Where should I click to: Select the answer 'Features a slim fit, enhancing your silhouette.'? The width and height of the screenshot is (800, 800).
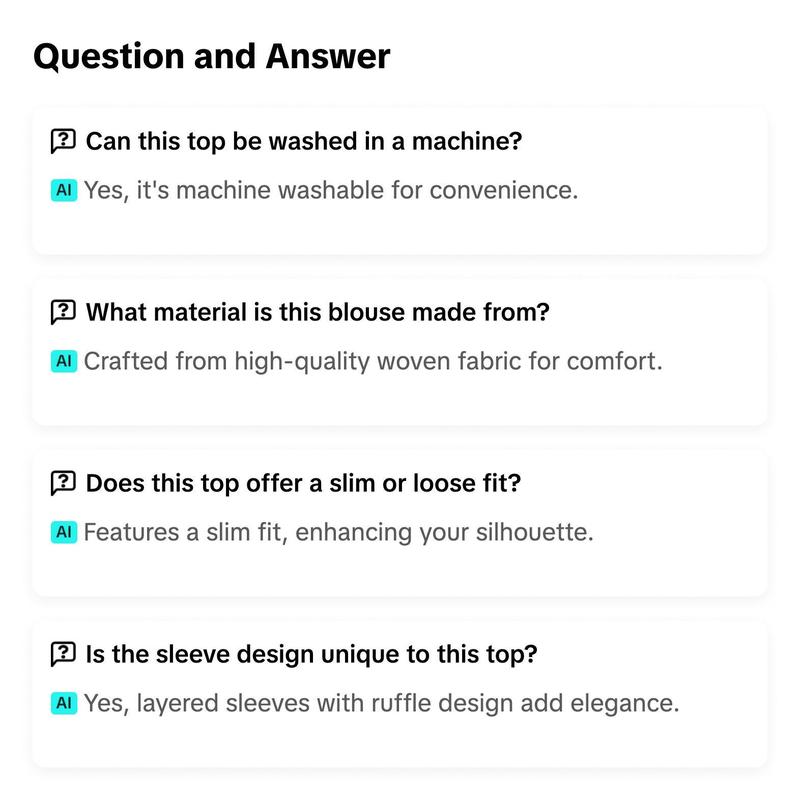[338, 532]
